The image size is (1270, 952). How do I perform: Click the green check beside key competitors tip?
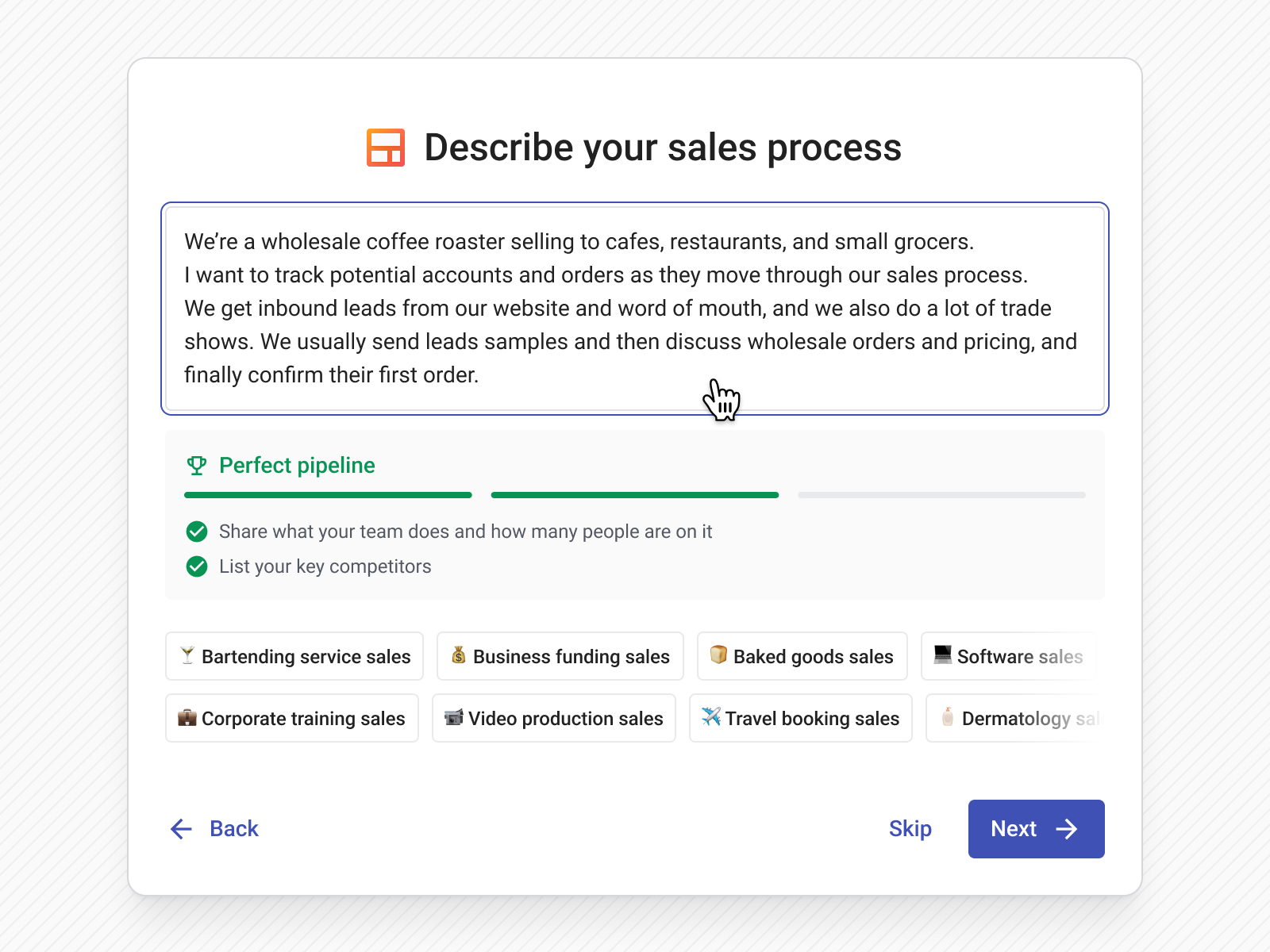tap(197, 566)
